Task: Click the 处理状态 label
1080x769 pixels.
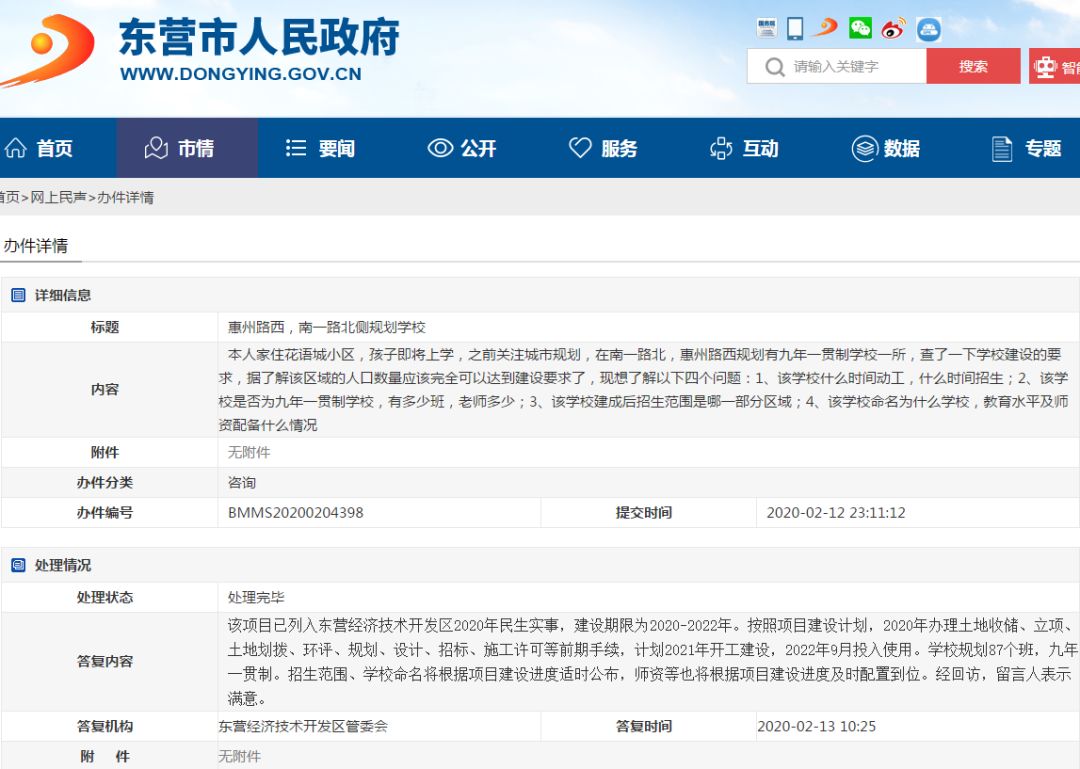Action: pos(105,597)
